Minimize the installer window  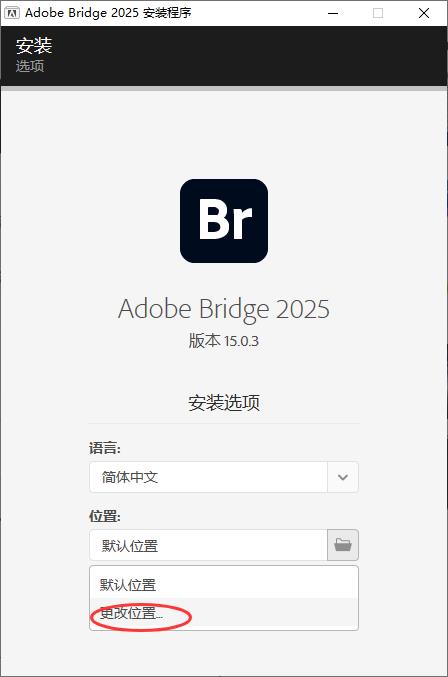[333, 13]
